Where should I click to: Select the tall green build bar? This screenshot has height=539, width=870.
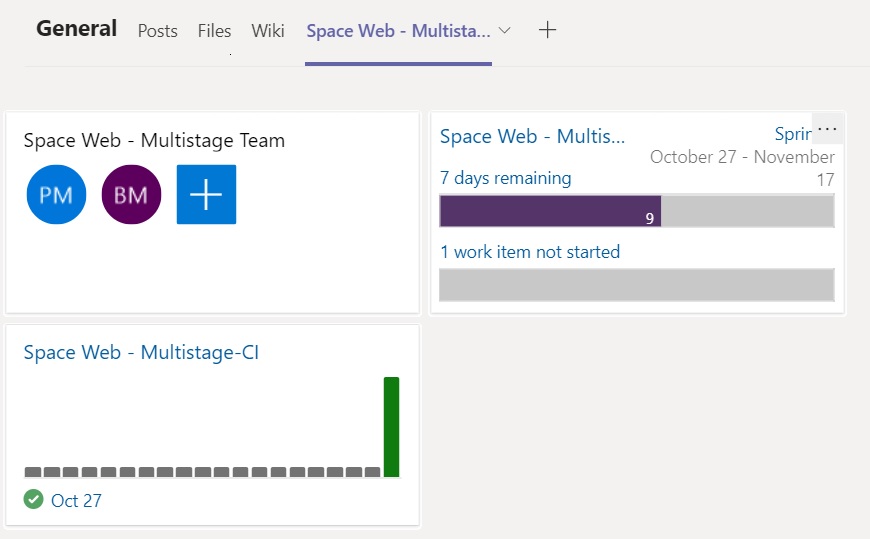[x=391, y=427]
